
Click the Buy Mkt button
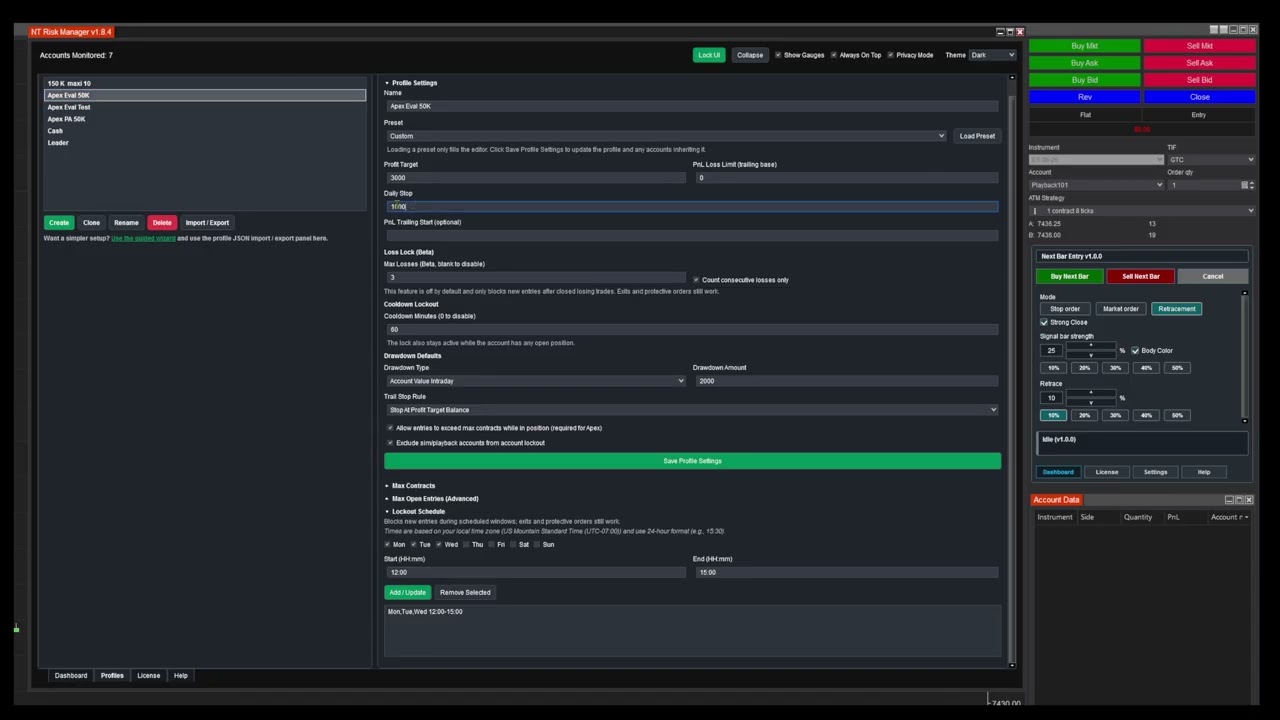[1085, 46]
